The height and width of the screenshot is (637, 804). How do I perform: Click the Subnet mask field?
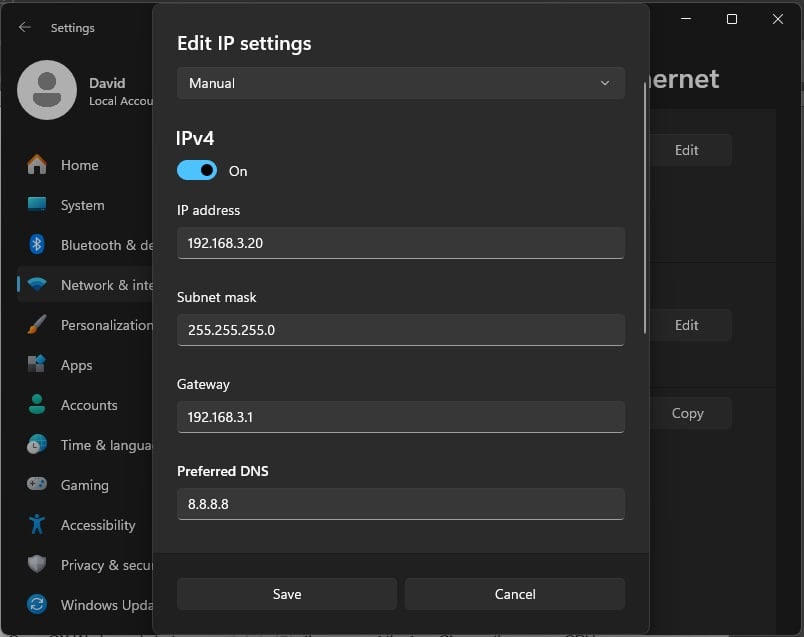point(400,330)
